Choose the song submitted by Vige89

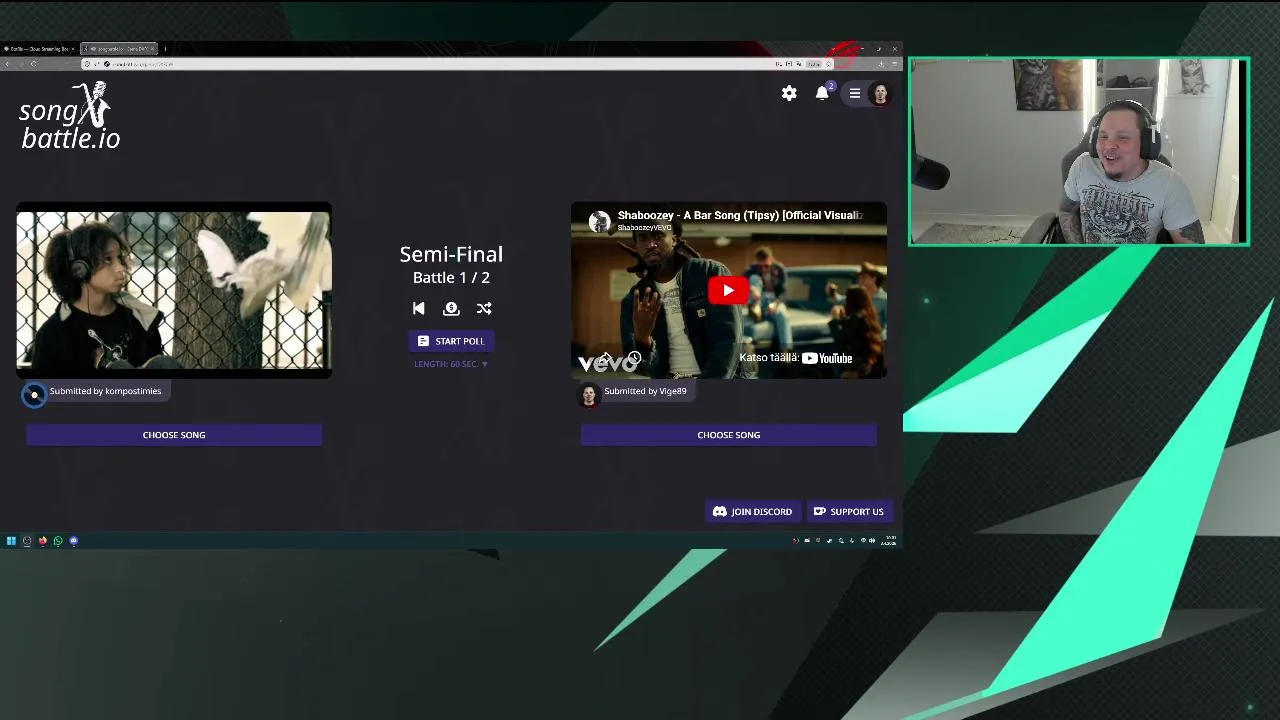(x=729, y=435)
